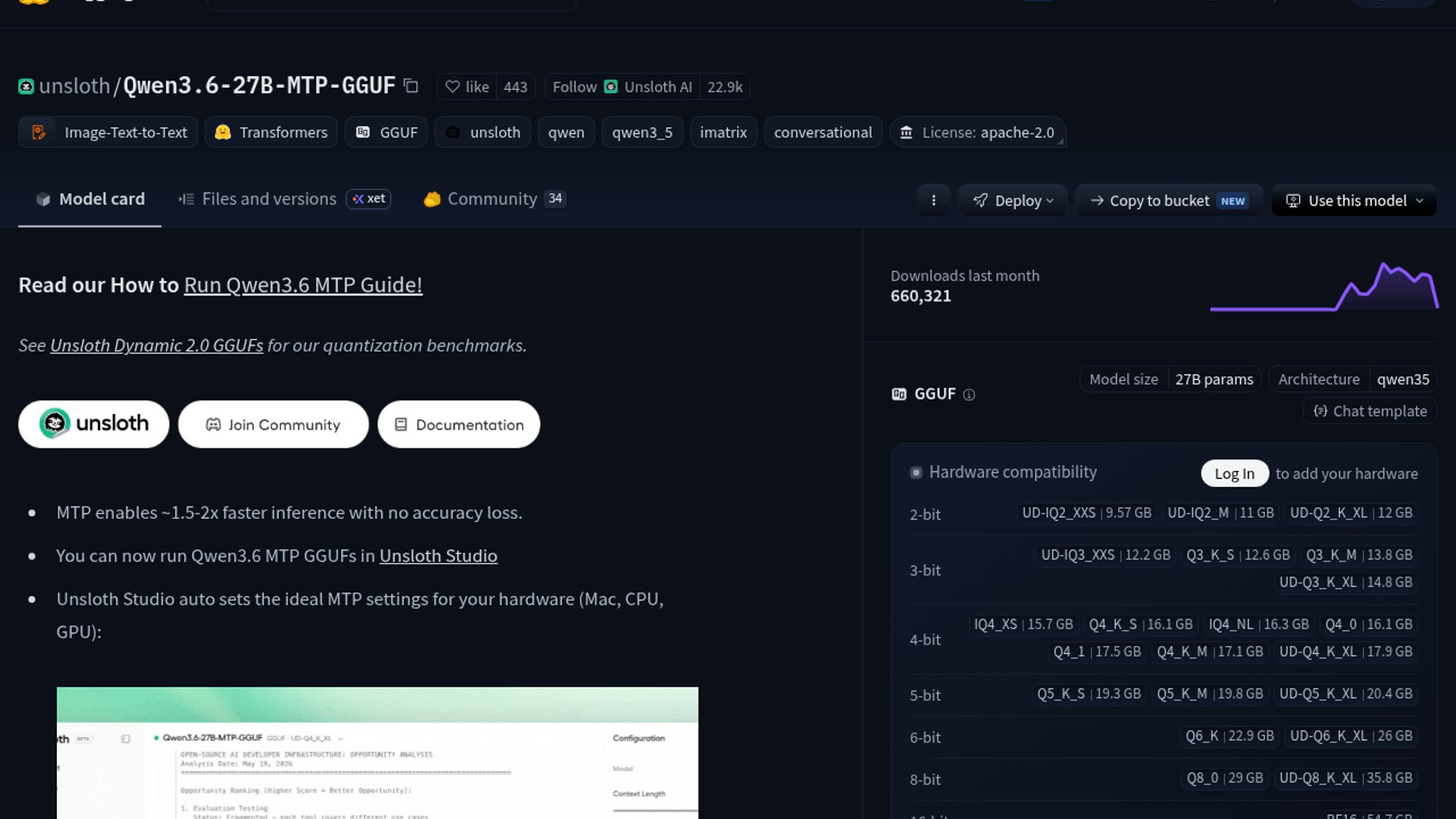Open the unsloth organization avatar icon

click(x=26, y=86)
